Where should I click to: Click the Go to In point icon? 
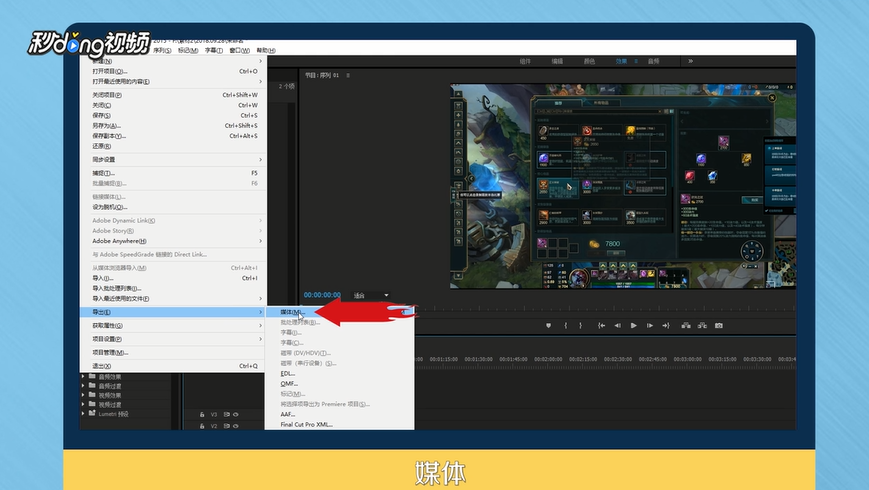click(x=601, y=325)
